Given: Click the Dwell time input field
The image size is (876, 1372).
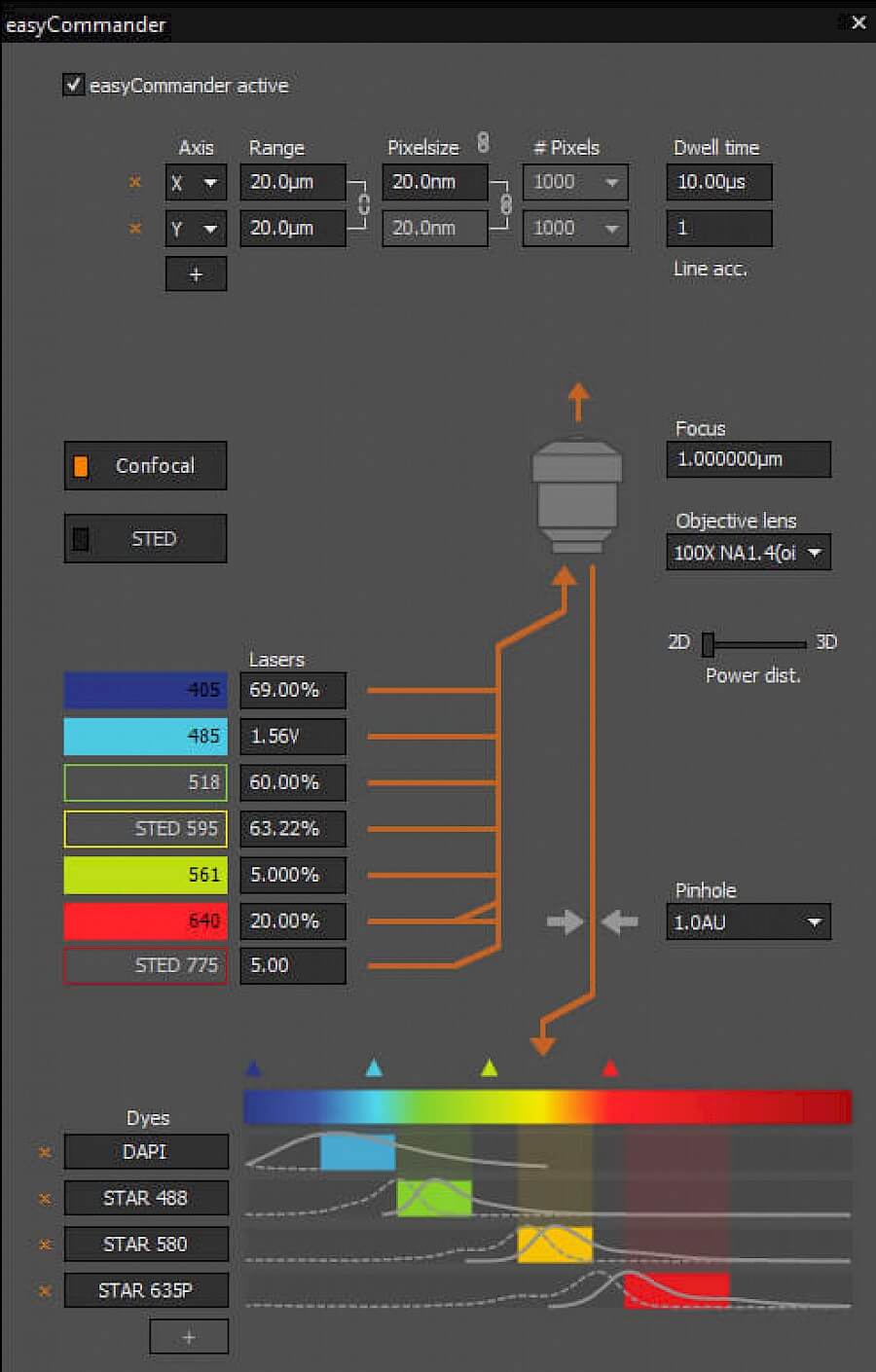Looking at the screenshot, I should pyautogui.click(x=718, y=182).
